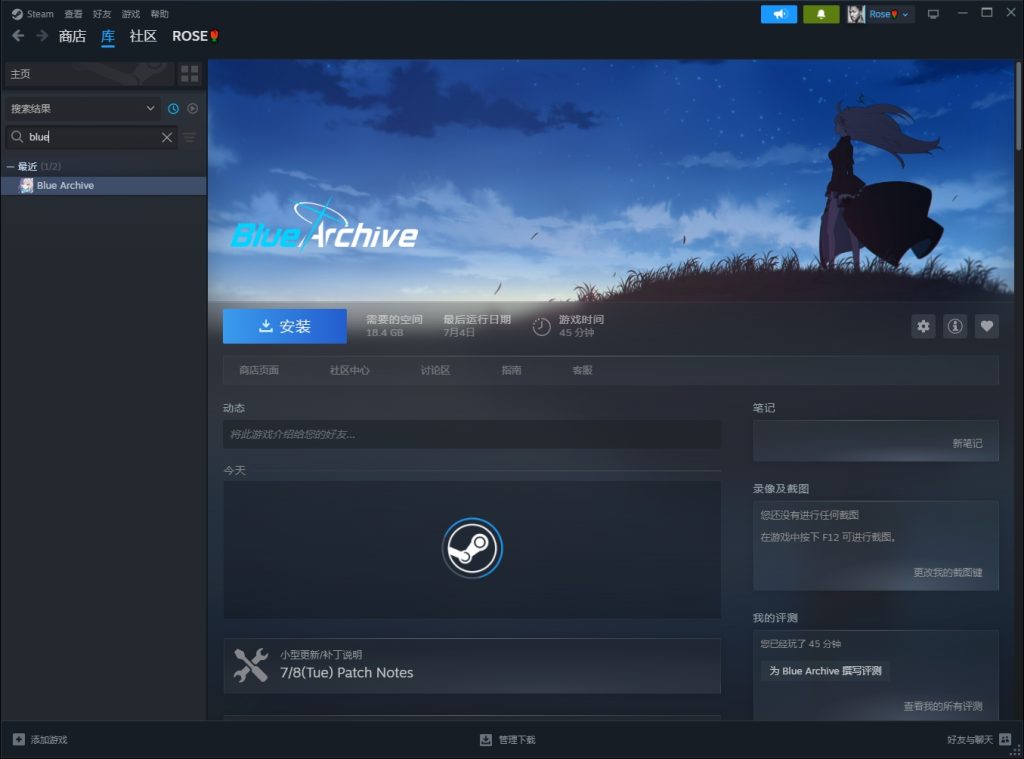Go to the 库 tab
Image resolution: width=1024 pixels, height=759 pixels.
(108, 37)
